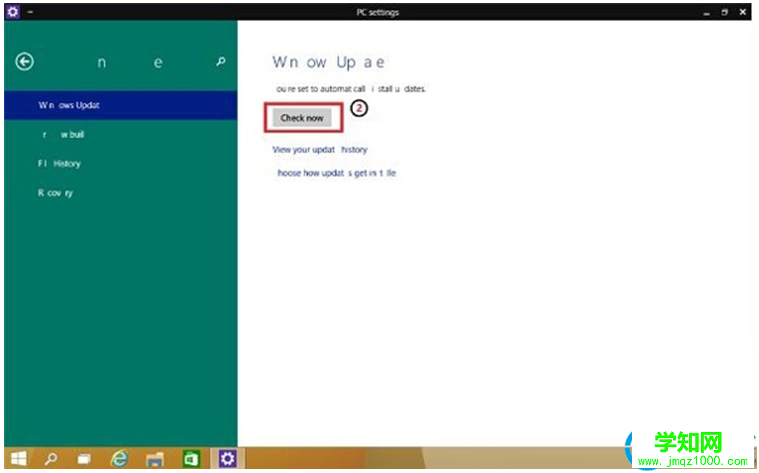Image resolution: width=759 pixels, height=473 pixels.
Task: Close the PC settings window
Action: click(x=743, y=12)
